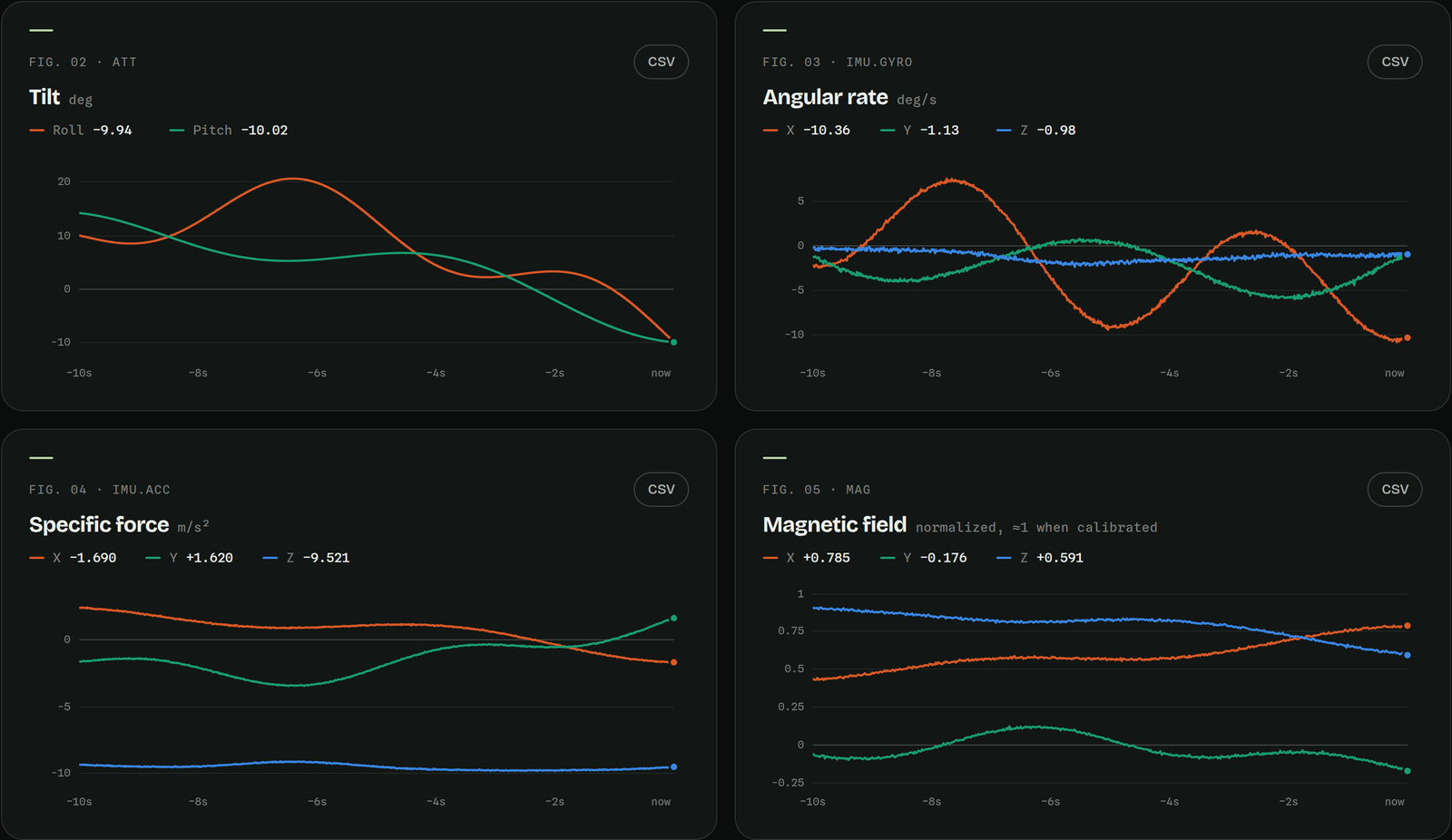1452x840 pixels.
Task: Click the orange endpoint dot on Angular rate chart
Action: [x=1408, y=337]
